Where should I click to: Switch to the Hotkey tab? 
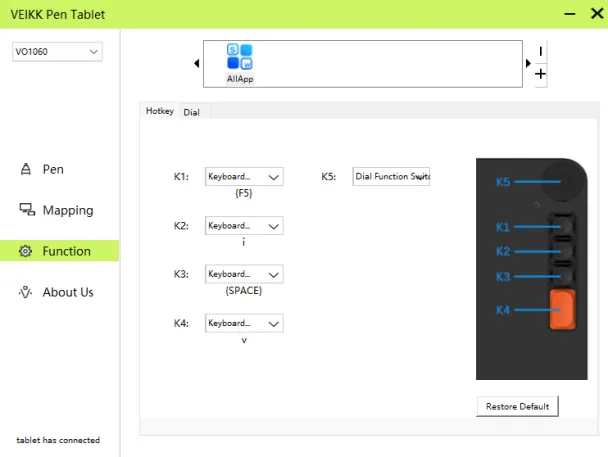(159, 111)
